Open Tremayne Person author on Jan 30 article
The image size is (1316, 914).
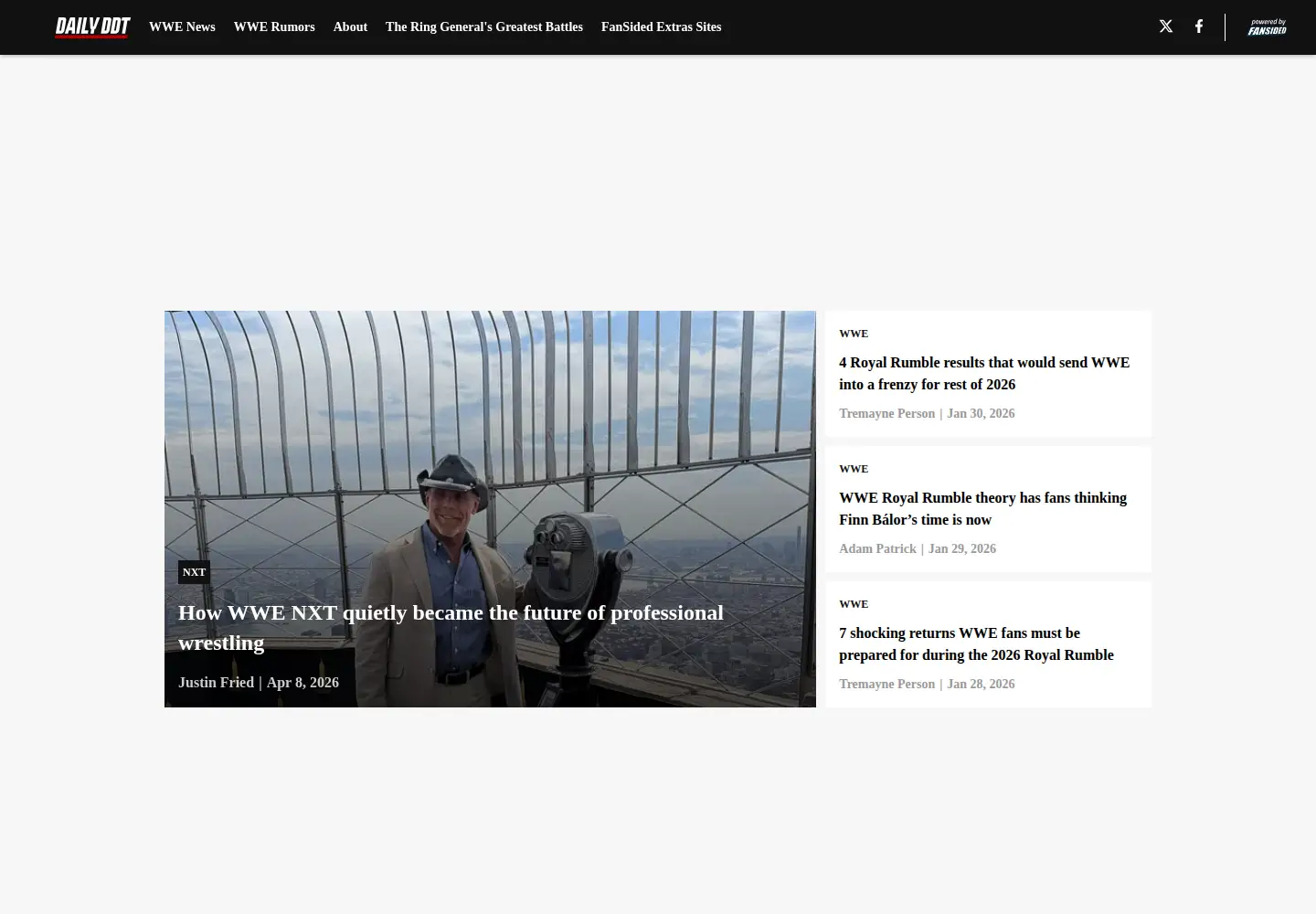click(x=886, y=414)
